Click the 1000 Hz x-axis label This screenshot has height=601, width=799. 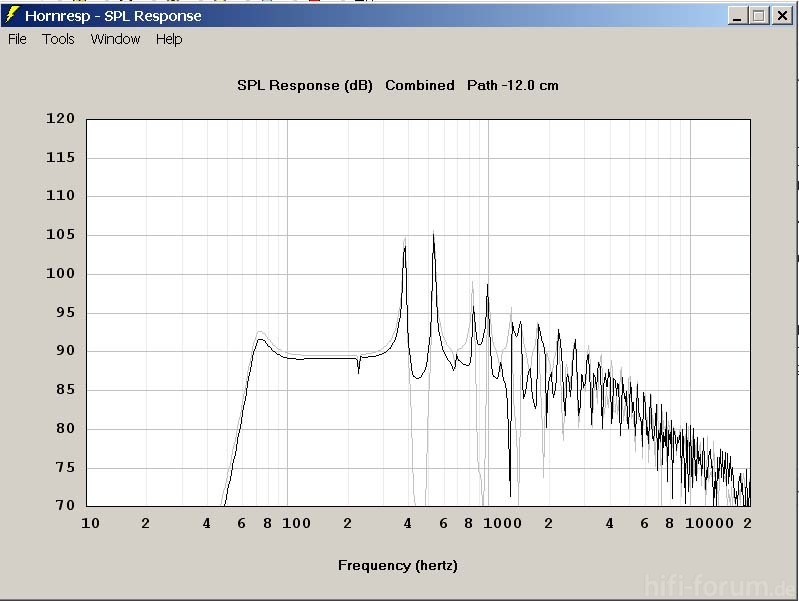502,524
